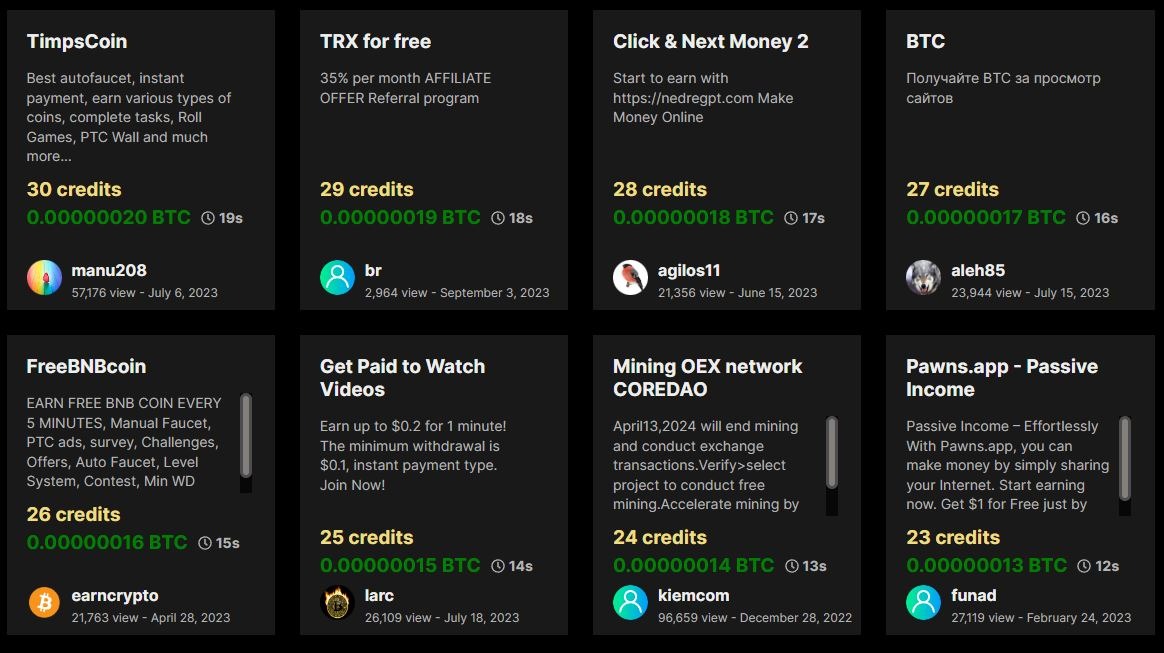
Task: Click the teal user avatar beside br
Action: point(337,278)
